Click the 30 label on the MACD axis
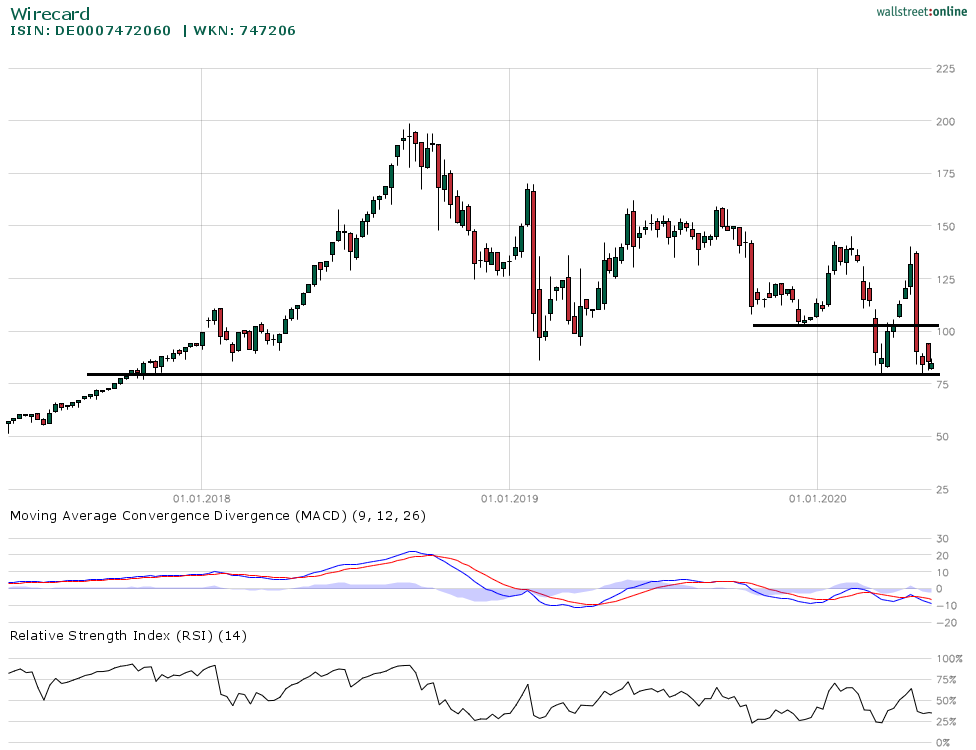 (942, 539)
